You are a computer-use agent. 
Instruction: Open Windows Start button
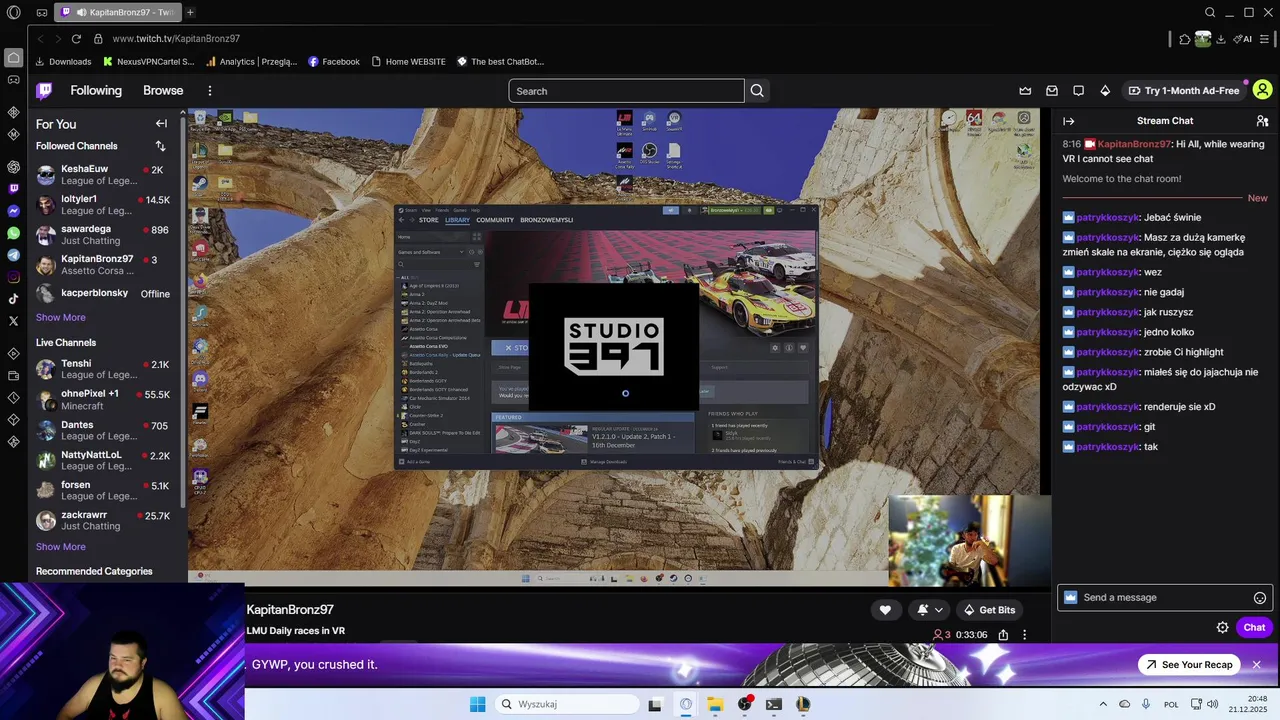478,704
